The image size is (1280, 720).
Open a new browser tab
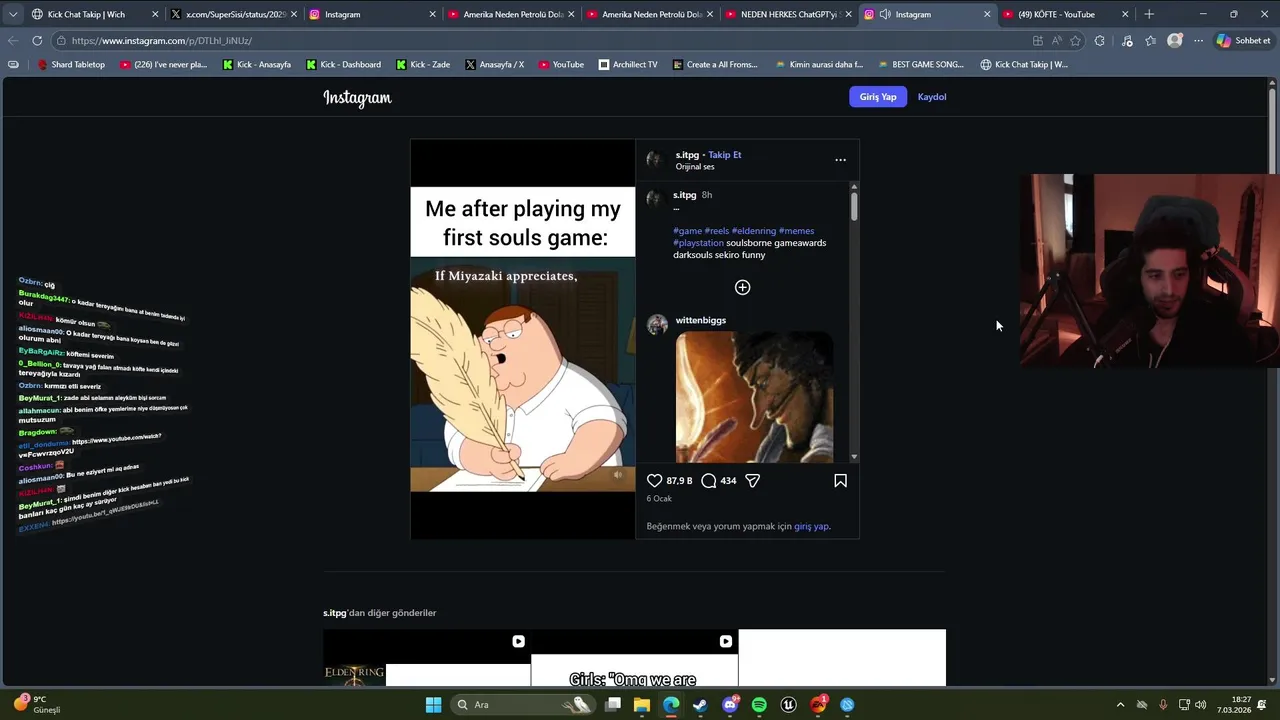point(1149,14)
